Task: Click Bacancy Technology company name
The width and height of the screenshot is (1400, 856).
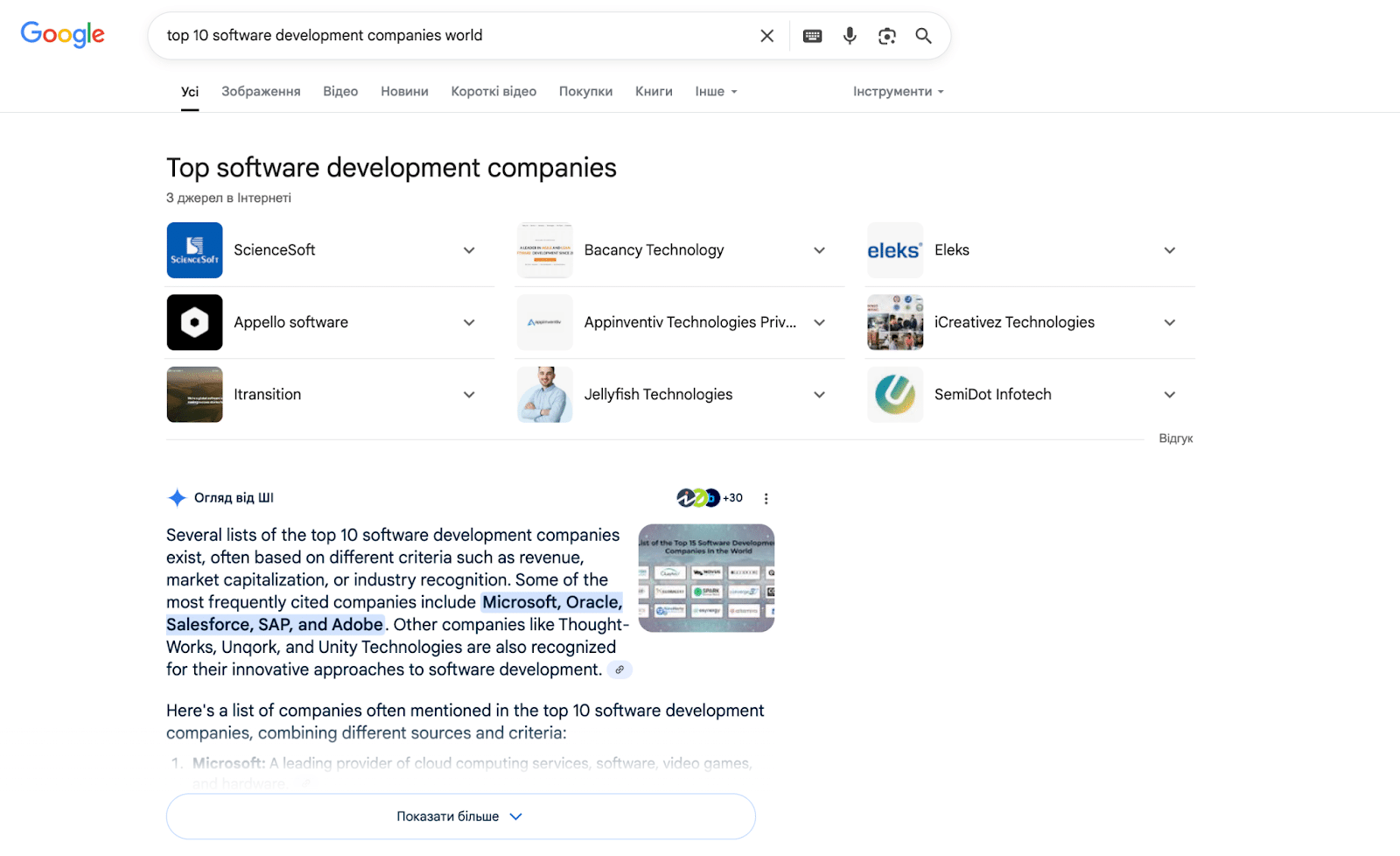Action: click(x=654, y=250)
